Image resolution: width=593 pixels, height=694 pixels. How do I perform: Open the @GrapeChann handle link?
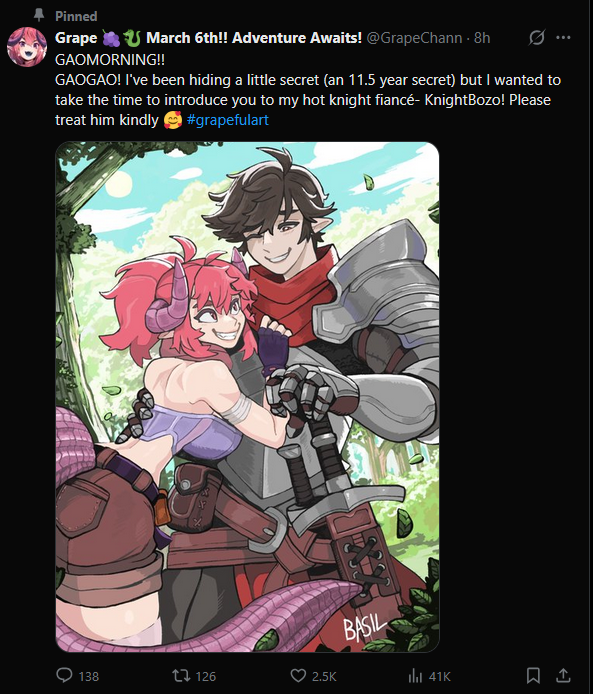coord(415,38)
